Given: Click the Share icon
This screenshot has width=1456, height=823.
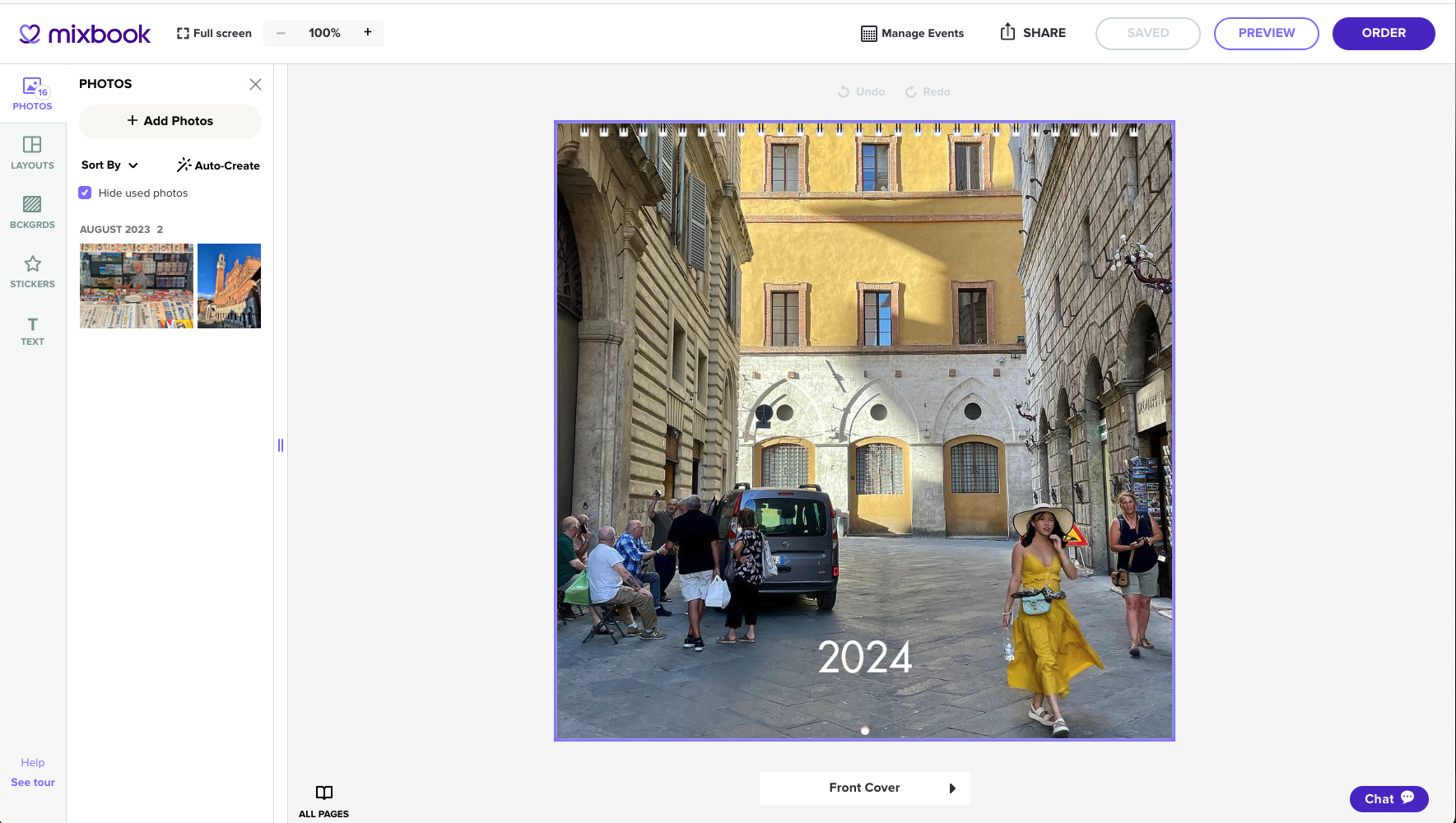Looking at the screenshot, I should click(1007, 33).
